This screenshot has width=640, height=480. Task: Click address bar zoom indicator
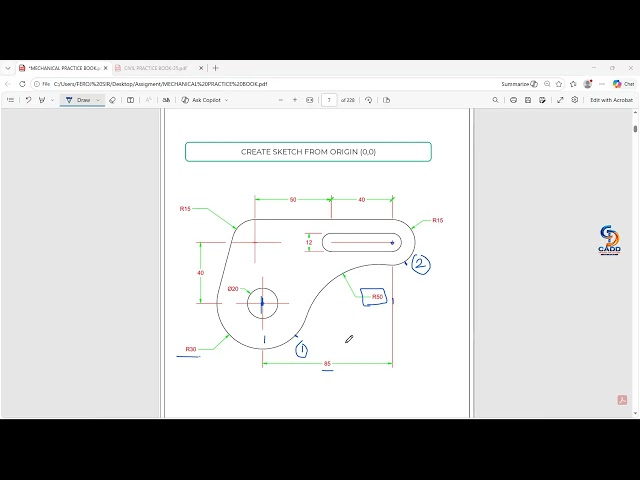(547, 84)
